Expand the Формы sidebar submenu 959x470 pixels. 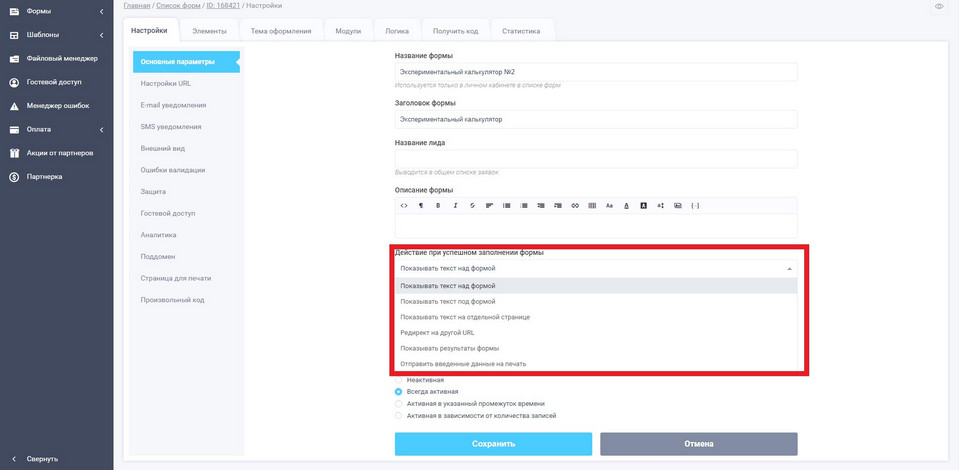(101, 11)
